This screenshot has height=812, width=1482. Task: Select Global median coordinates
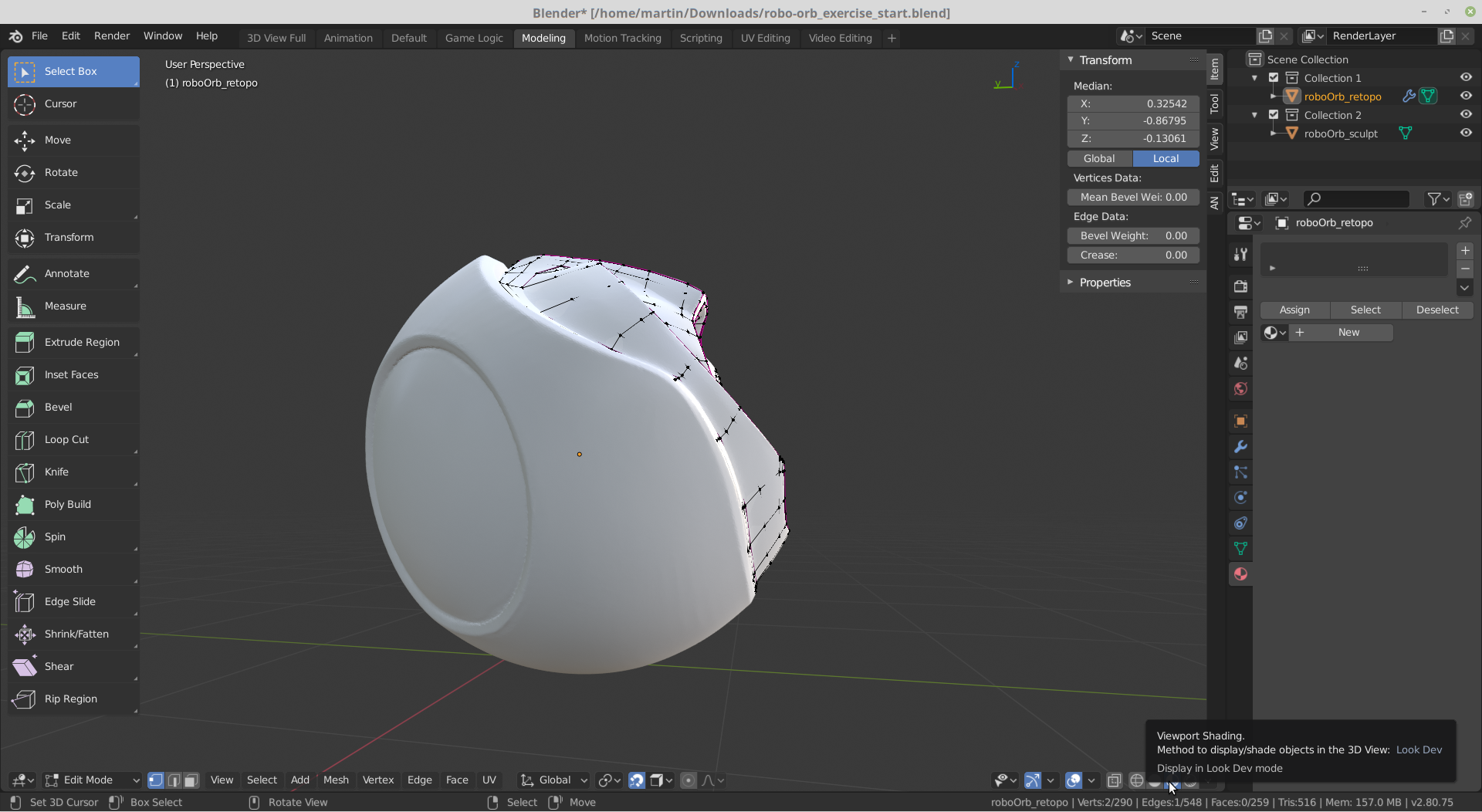[1099, 158]
